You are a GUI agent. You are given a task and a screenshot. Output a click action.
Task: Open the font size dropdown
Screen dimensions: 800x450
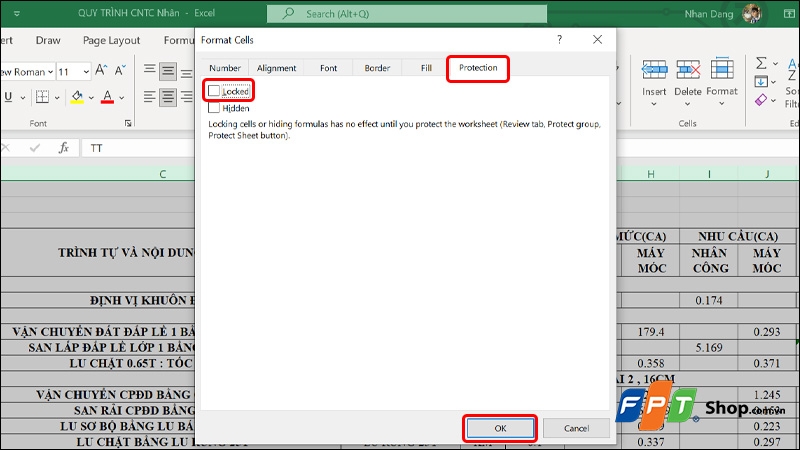point(86,72)
